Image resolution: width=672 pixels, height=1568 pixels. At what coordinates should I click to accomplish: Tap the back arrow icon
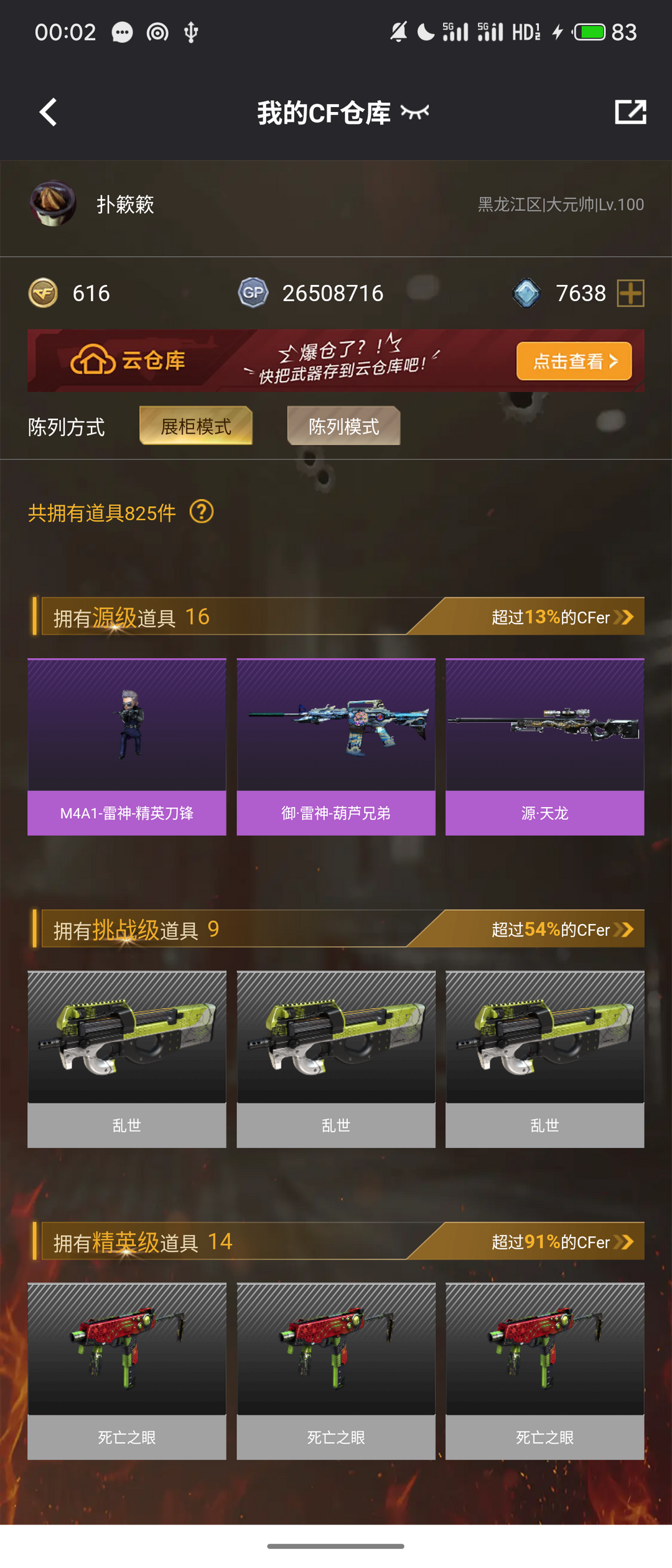tap(48, 112)
